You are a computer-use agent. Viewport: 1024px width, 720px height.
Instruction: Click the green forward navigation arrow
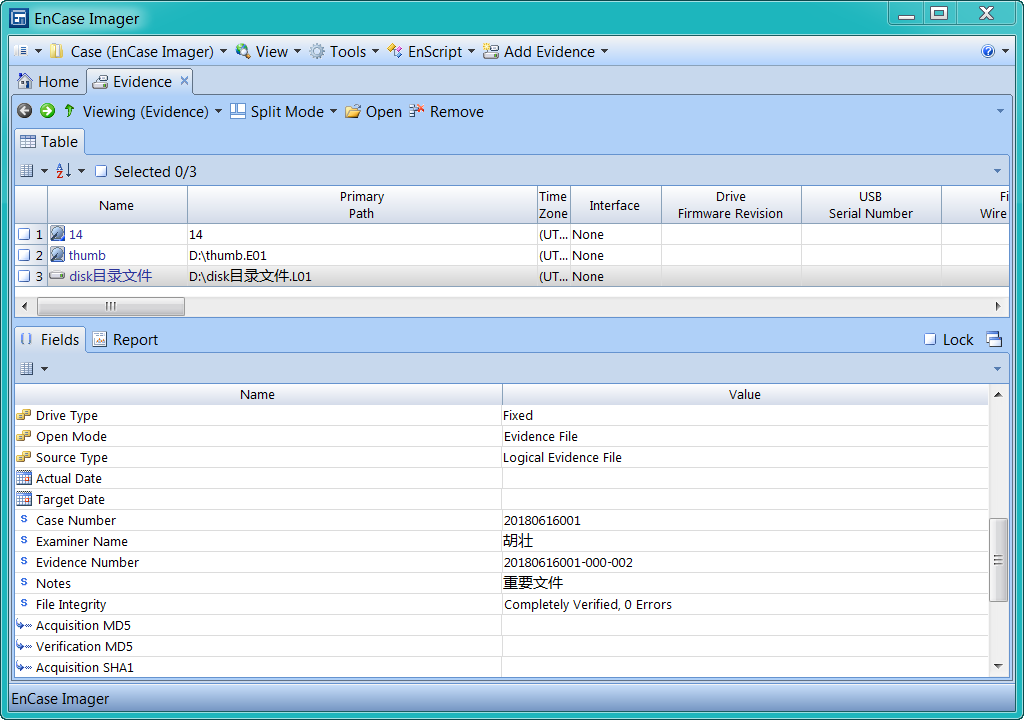(x=47, y=111)
